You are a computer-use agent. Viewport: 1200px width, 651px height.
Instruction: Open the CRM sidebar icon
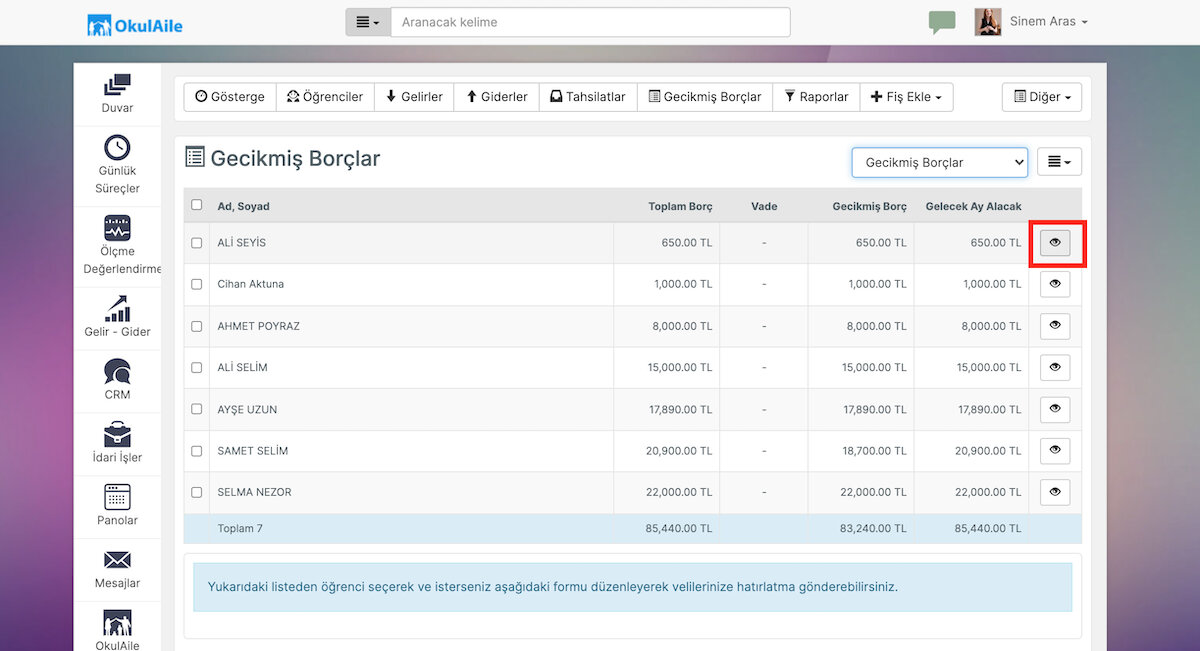click(x=117, y=371)
